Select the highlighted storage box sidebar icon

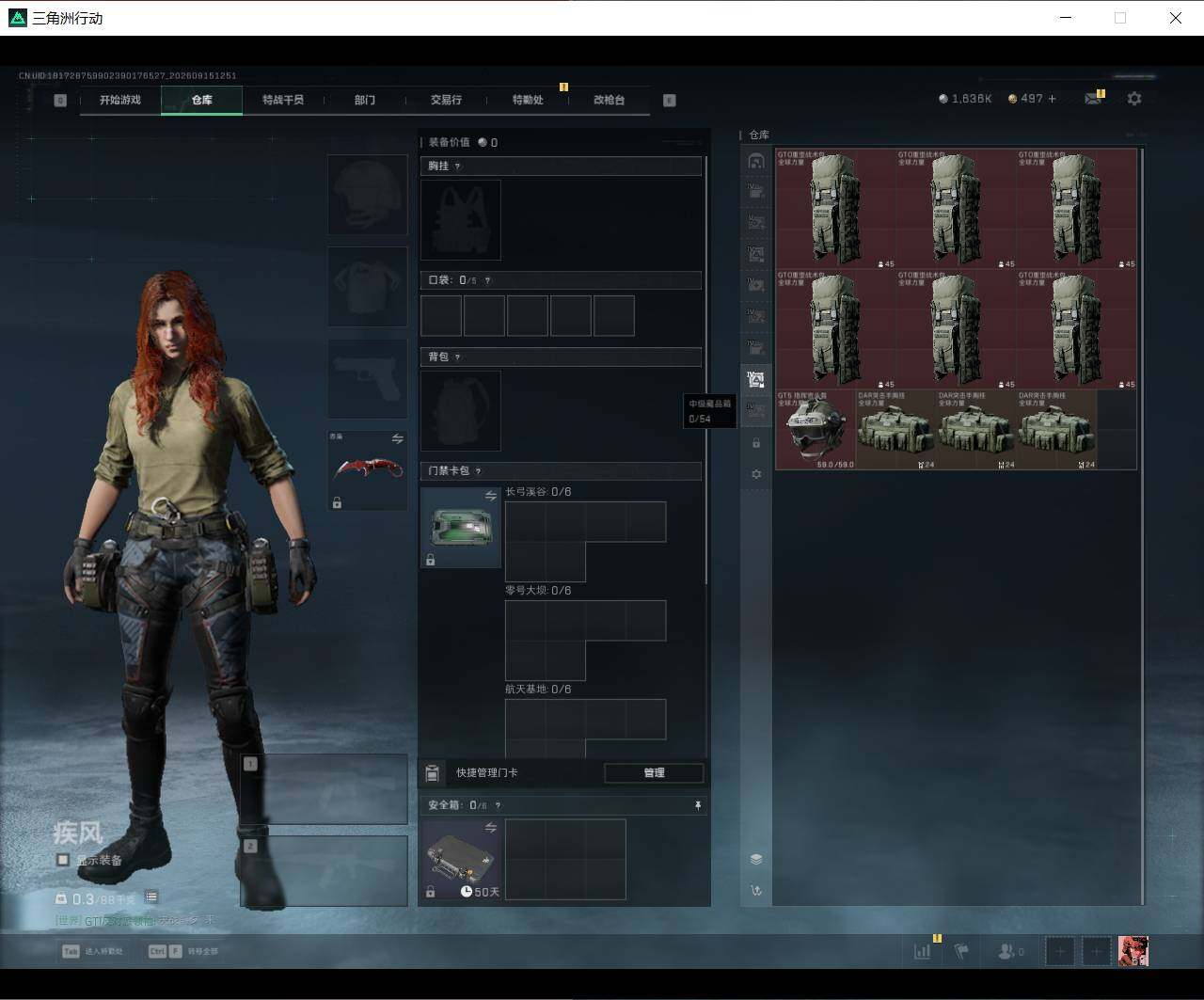point(756,379)
